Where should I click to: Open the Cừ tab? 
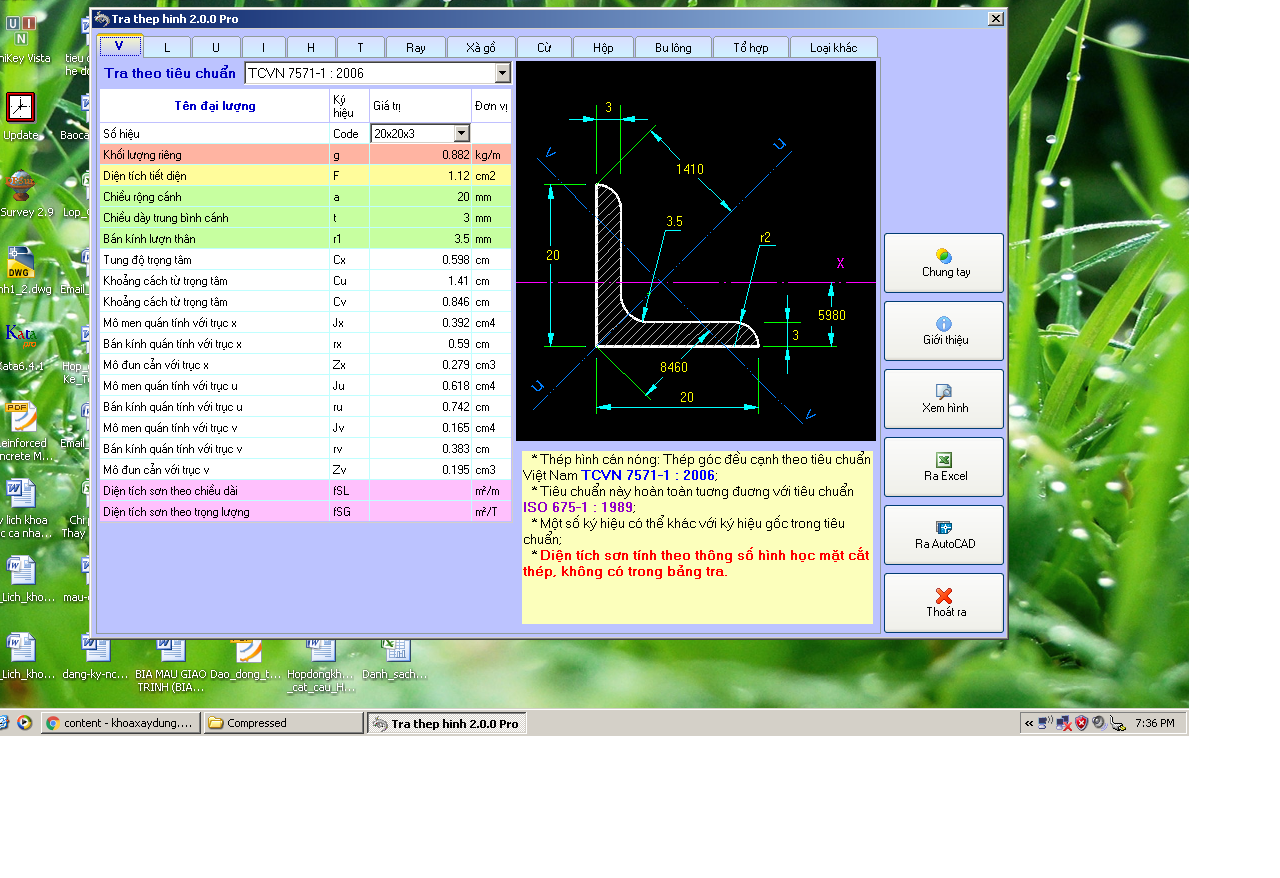tap(544, 48)
